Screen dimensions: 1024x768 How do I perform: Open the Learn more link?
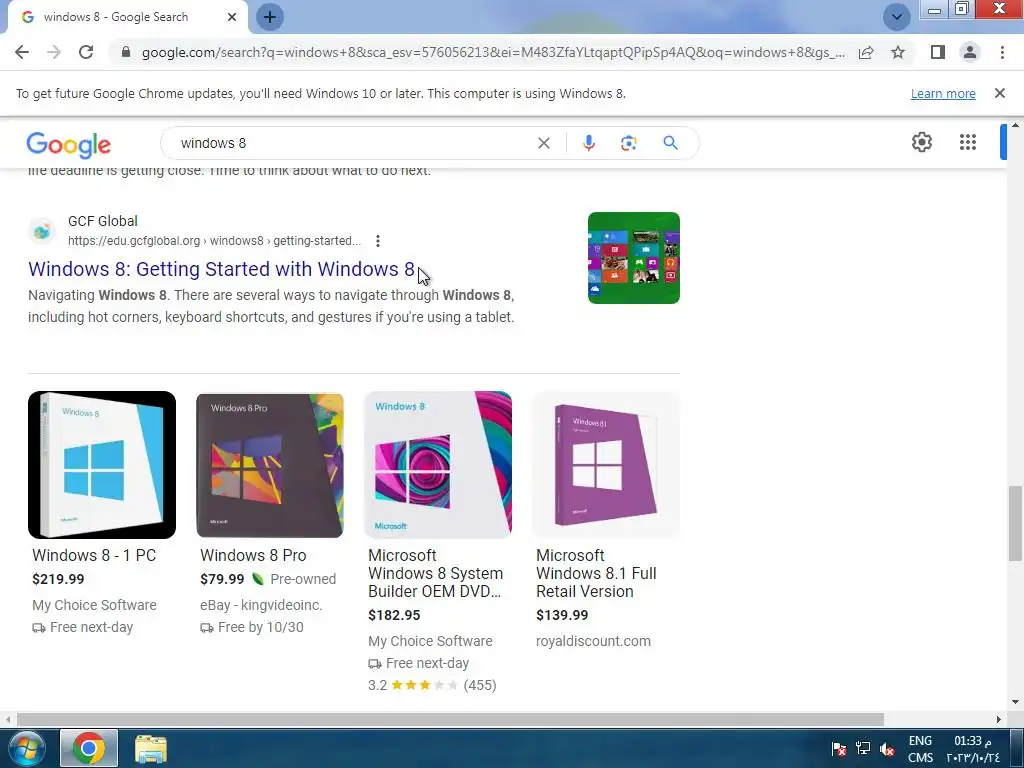click(943, 93)
